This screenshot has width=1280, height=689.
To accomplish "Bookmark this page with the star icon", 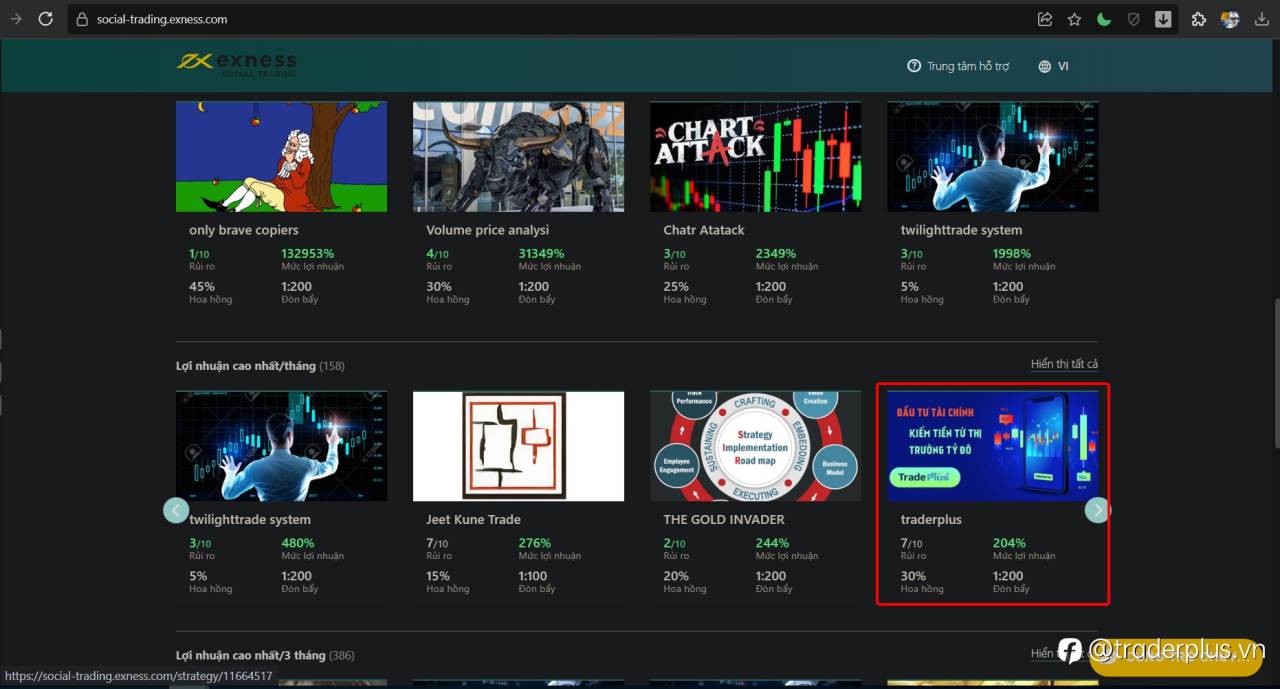I will coord(1074,19).
